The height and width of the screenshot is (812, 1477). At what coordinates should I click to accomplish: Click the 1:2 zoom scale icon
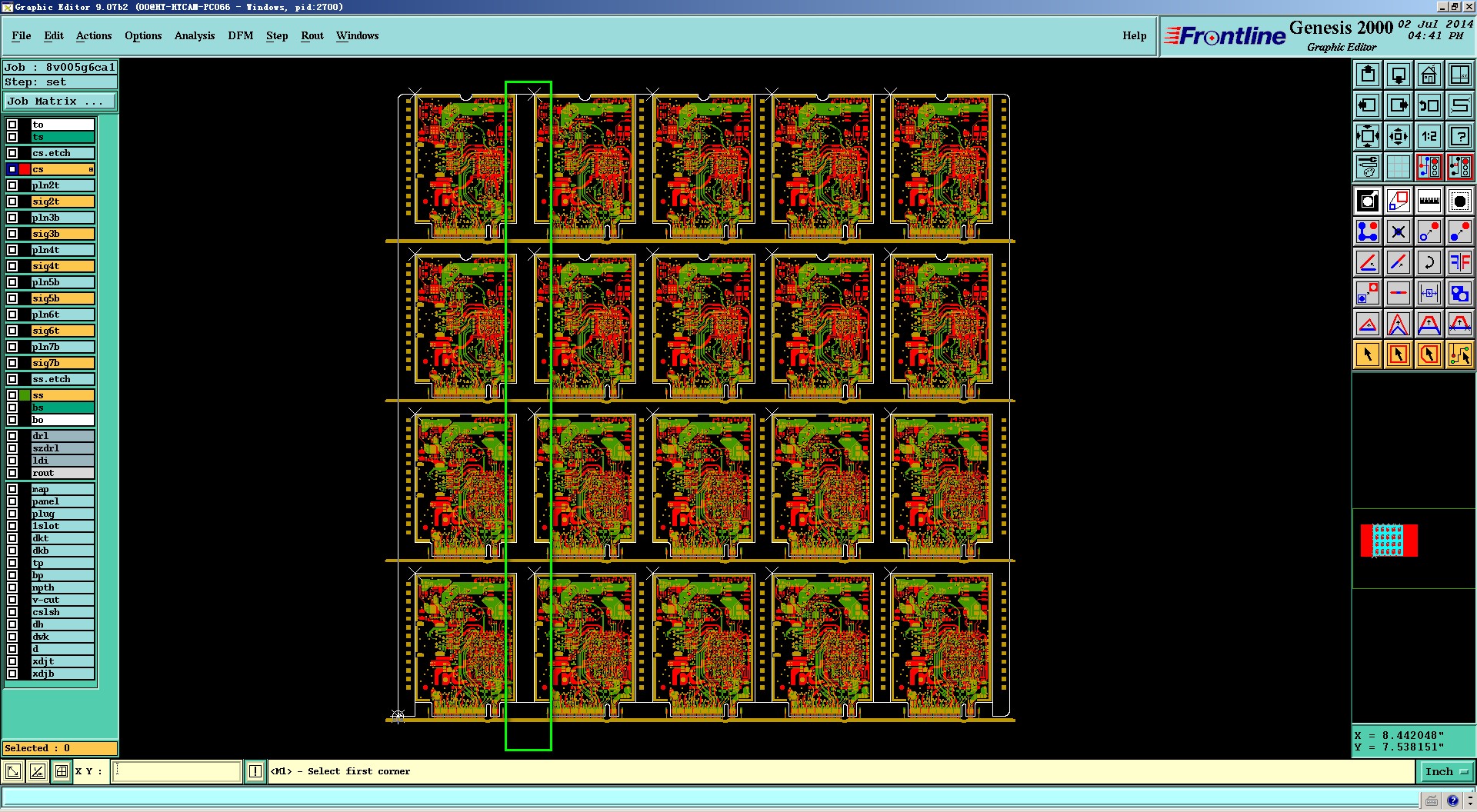(1429, 136)
